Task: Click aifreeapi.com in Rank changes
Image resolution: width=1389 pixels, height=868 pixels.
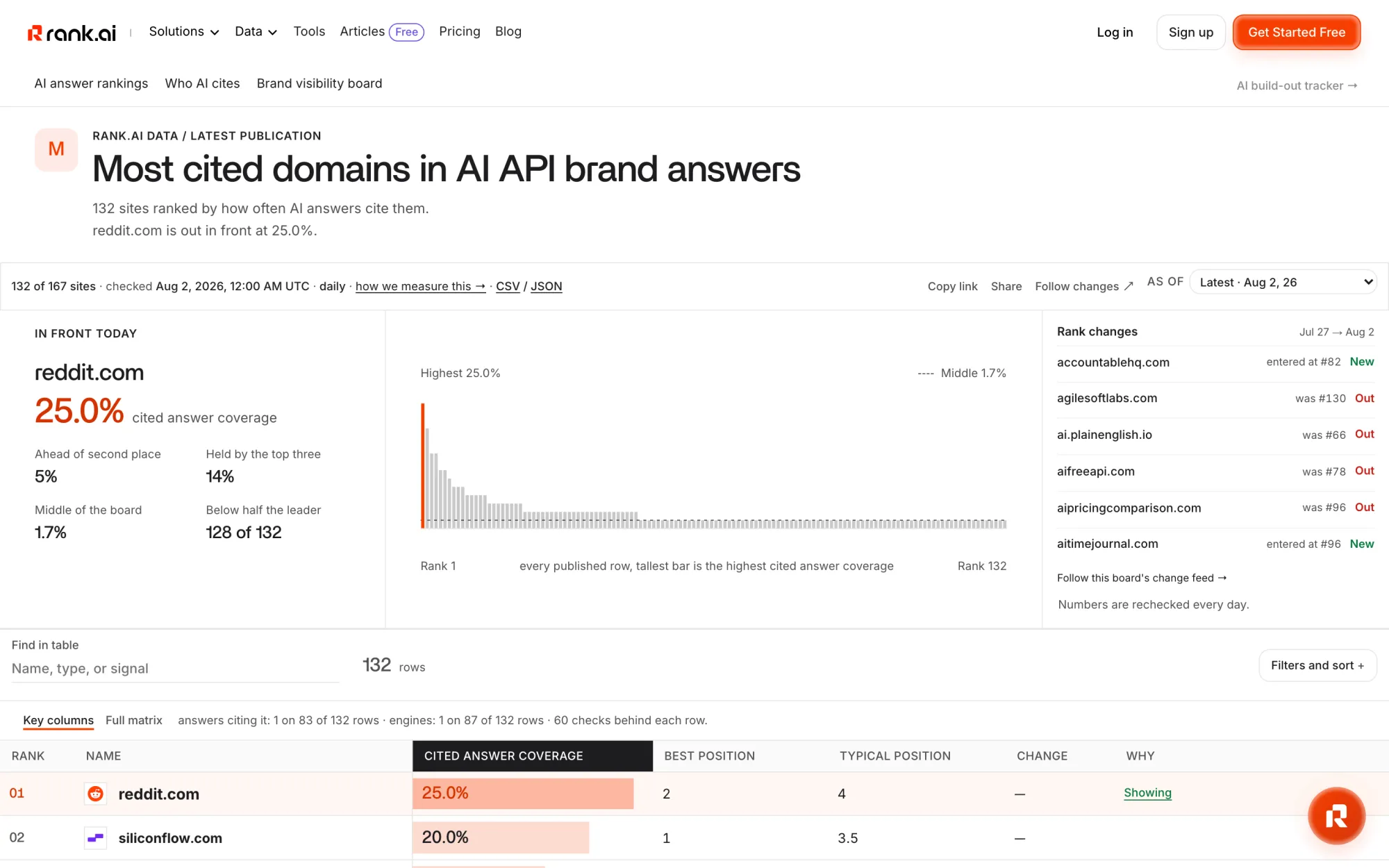Action: tap(1095, 471)
